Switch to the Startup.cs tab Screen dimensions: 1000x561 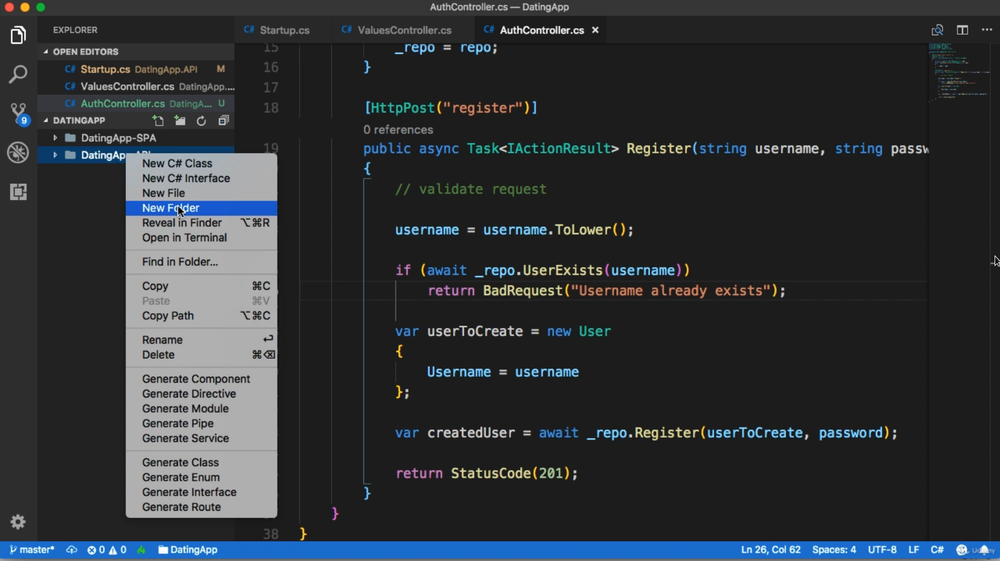click(284, 30)
